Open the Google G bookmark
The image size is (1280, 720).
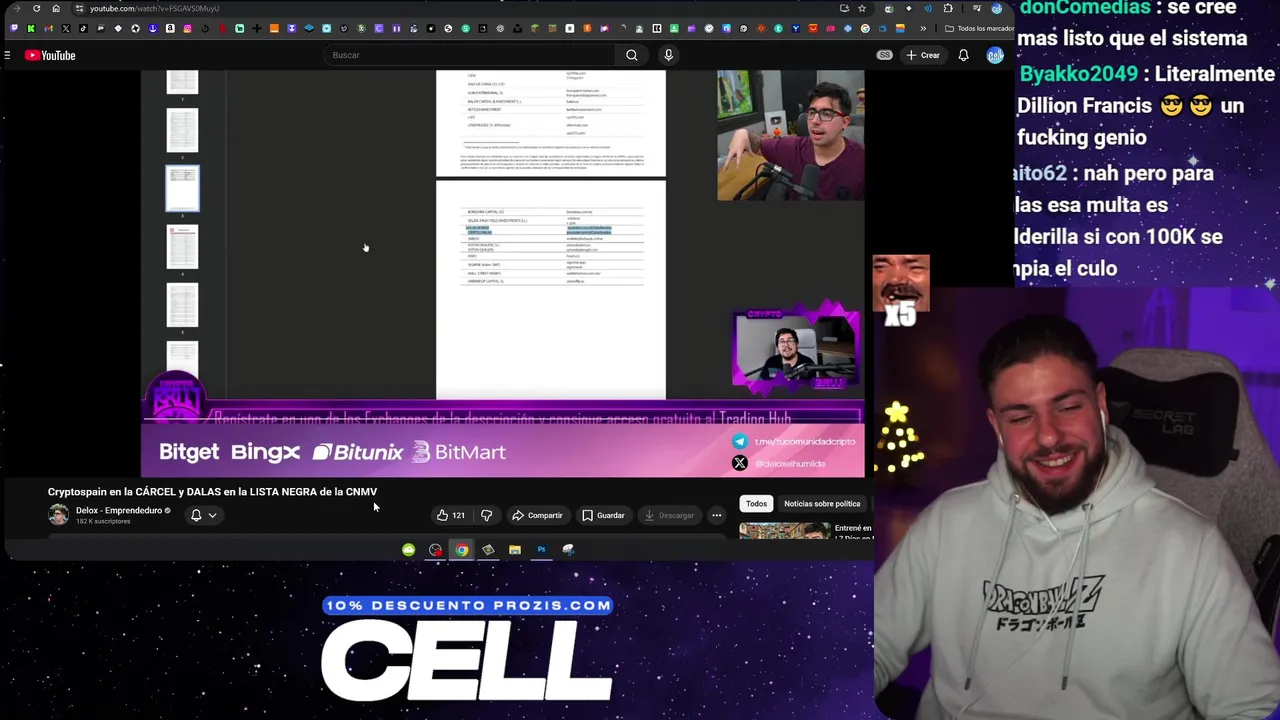tap(865, 28)
